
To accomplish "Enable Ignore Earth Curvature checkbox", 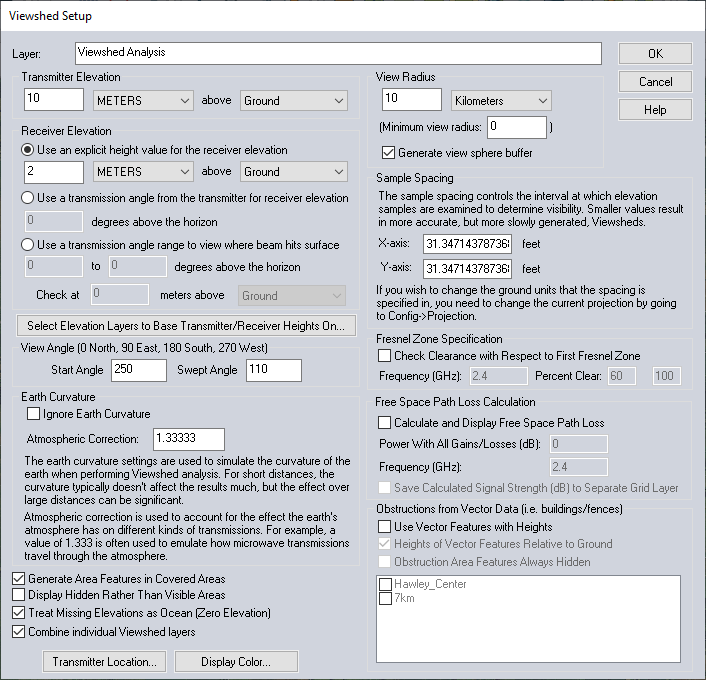I will tap(34, 414).
